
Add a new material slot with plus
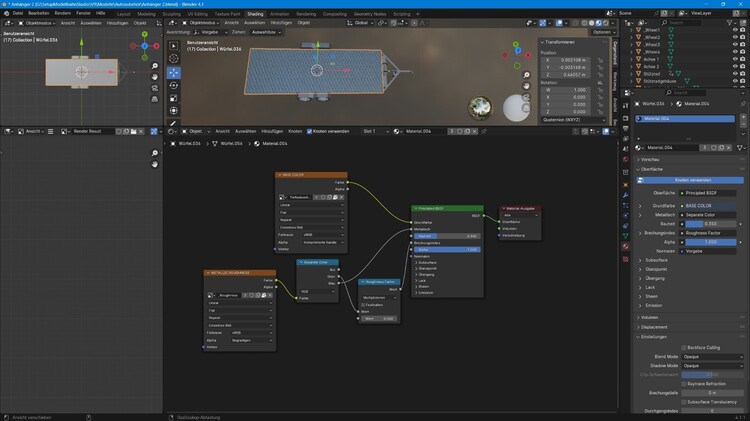[743, 117]
